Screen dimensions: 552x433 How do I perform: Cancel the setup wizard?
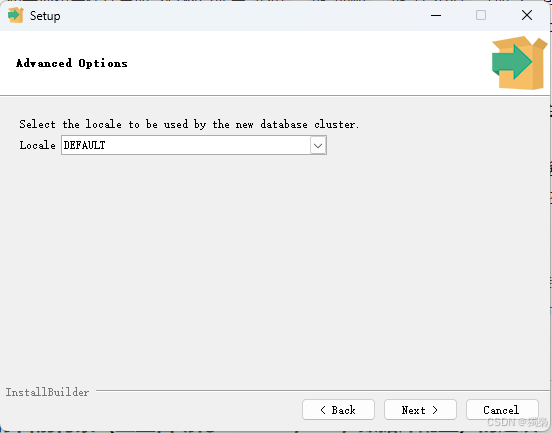[502, 410]
